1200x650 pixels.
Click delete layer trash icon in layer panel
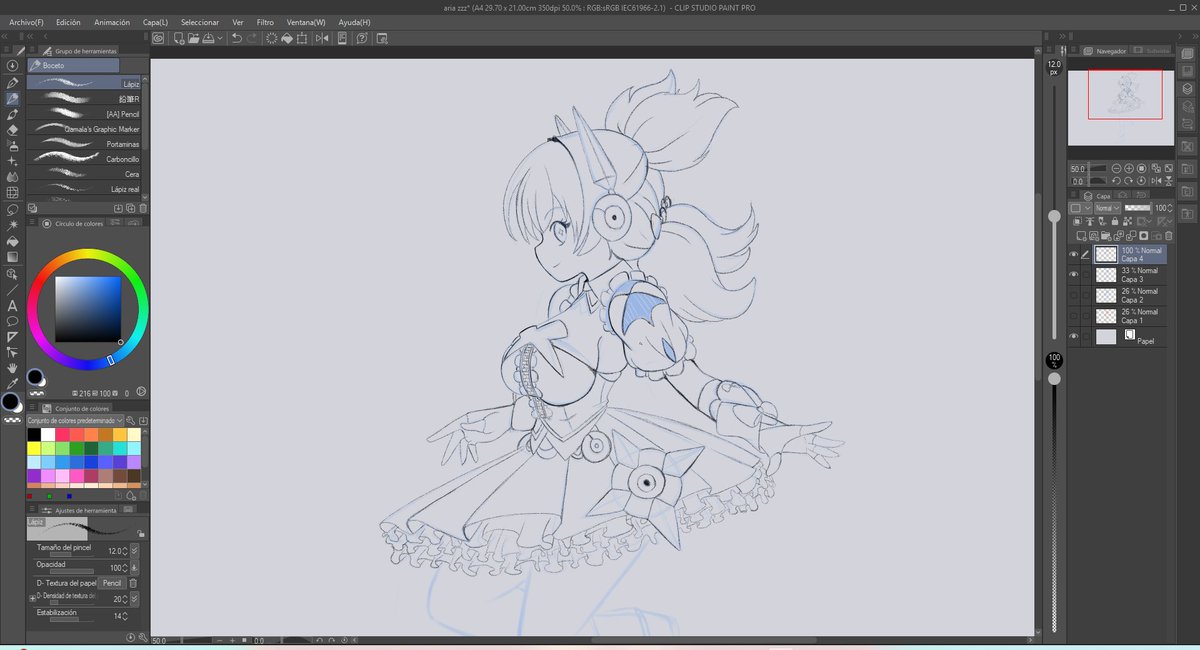tap(1169, 234)
